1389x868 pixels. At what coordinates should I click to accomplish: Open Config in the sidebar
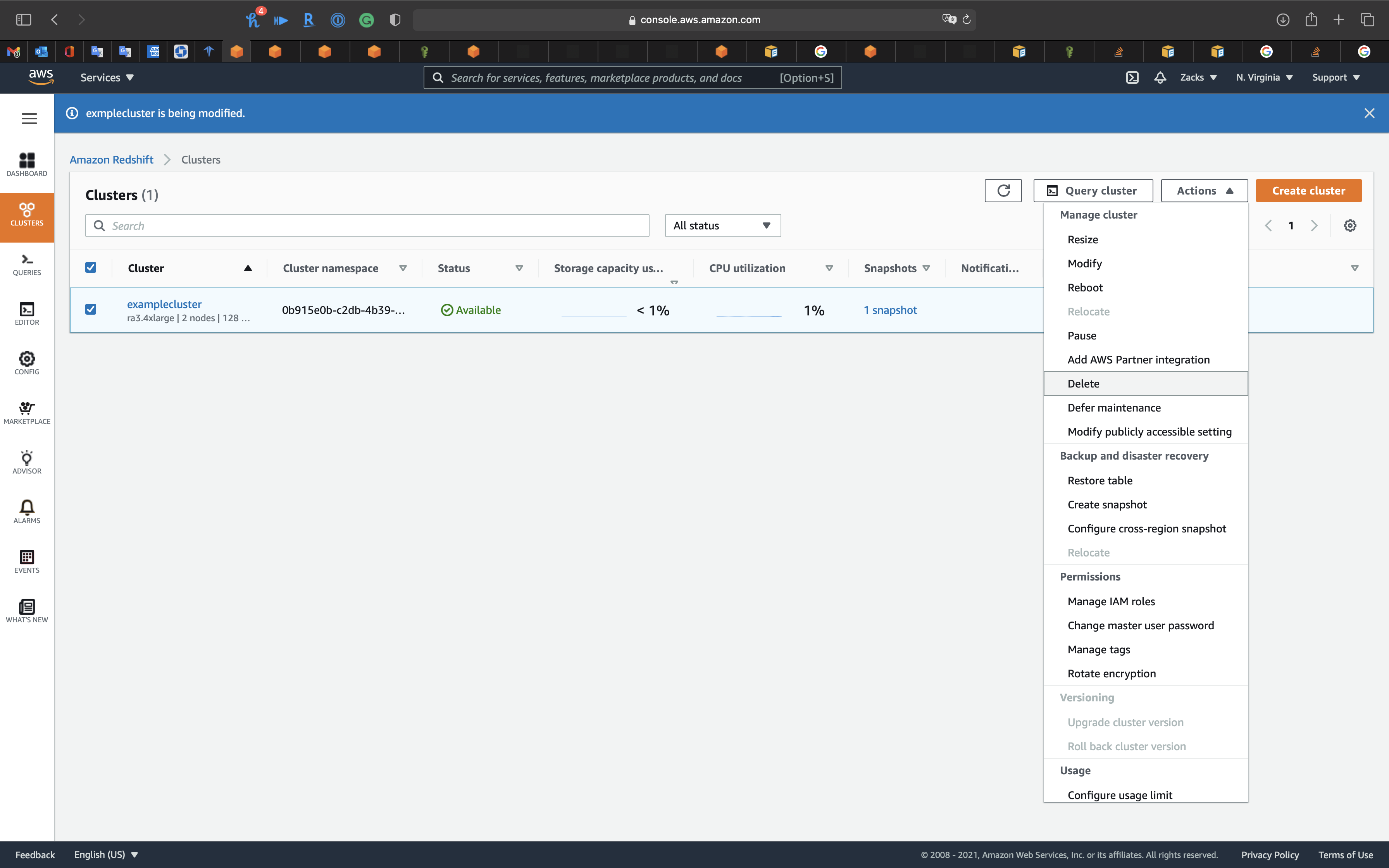coord(27,363)
